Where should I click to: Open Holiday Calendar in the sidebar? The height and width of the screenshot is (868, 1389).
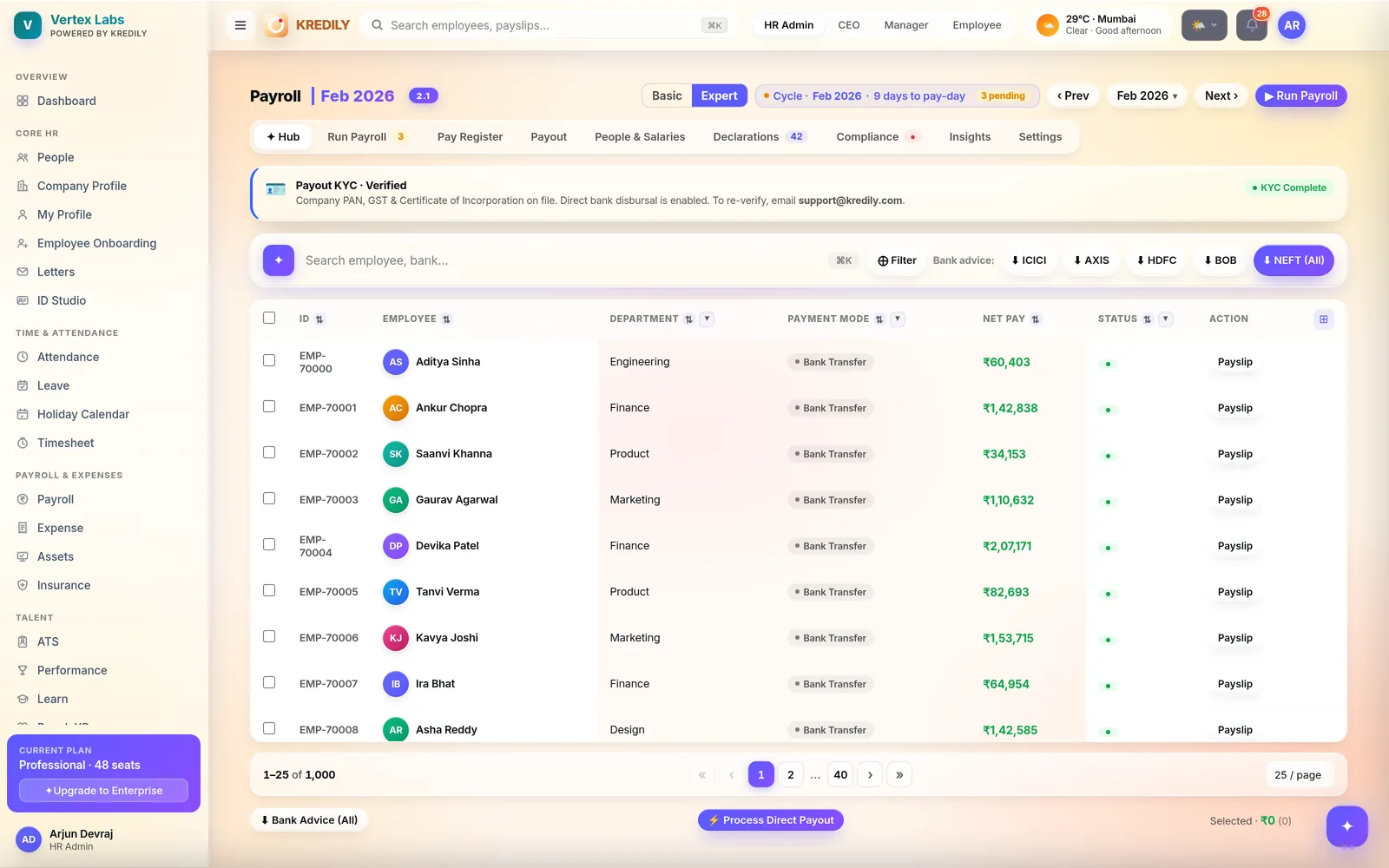[83, 414]
